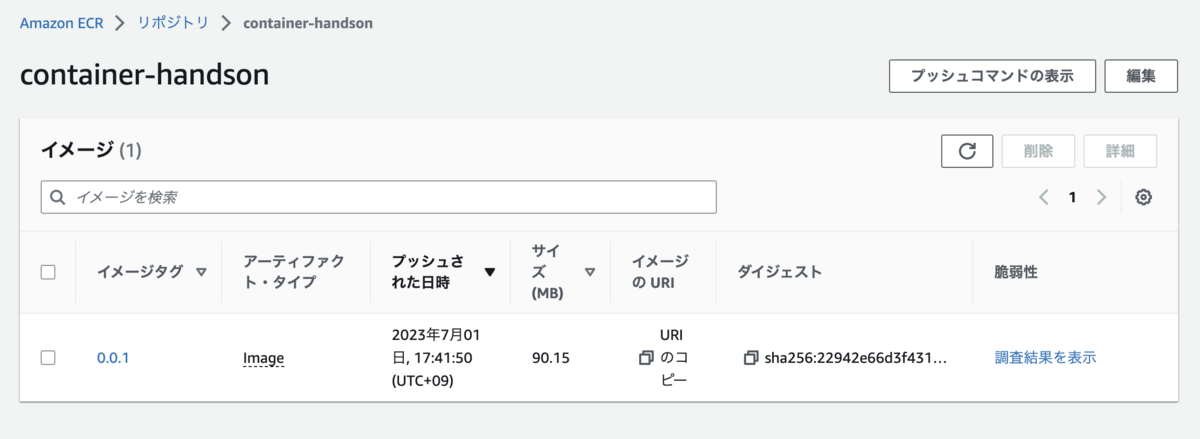1200x439 pixels.
Task: Sort by image tag column arrow
Action: pyautogui.click(x=201, y=272)
